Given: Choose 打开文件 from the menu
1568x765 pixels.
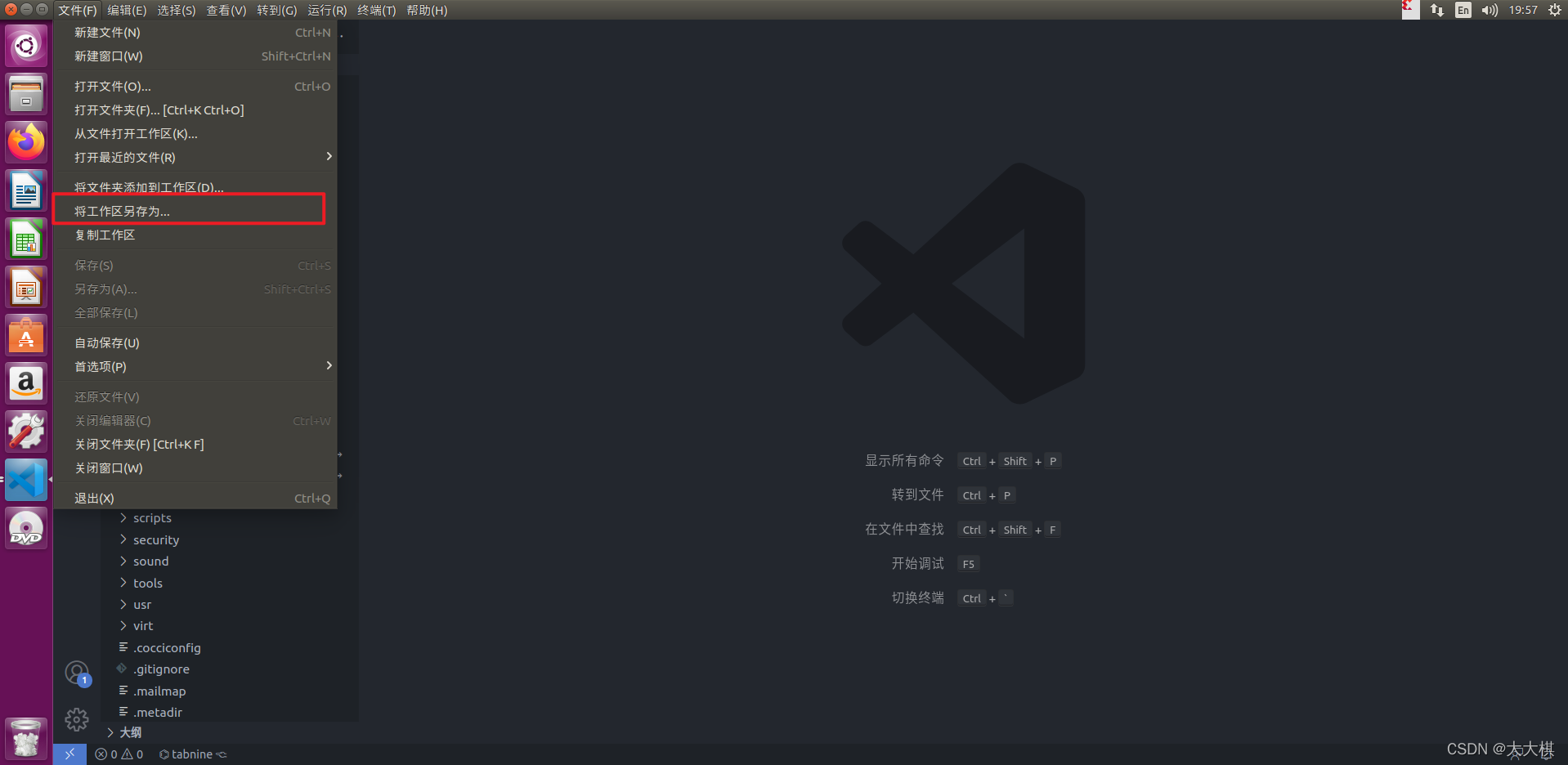Looking at the screenshot, I should pyautogui.click(x=195, y=86).
